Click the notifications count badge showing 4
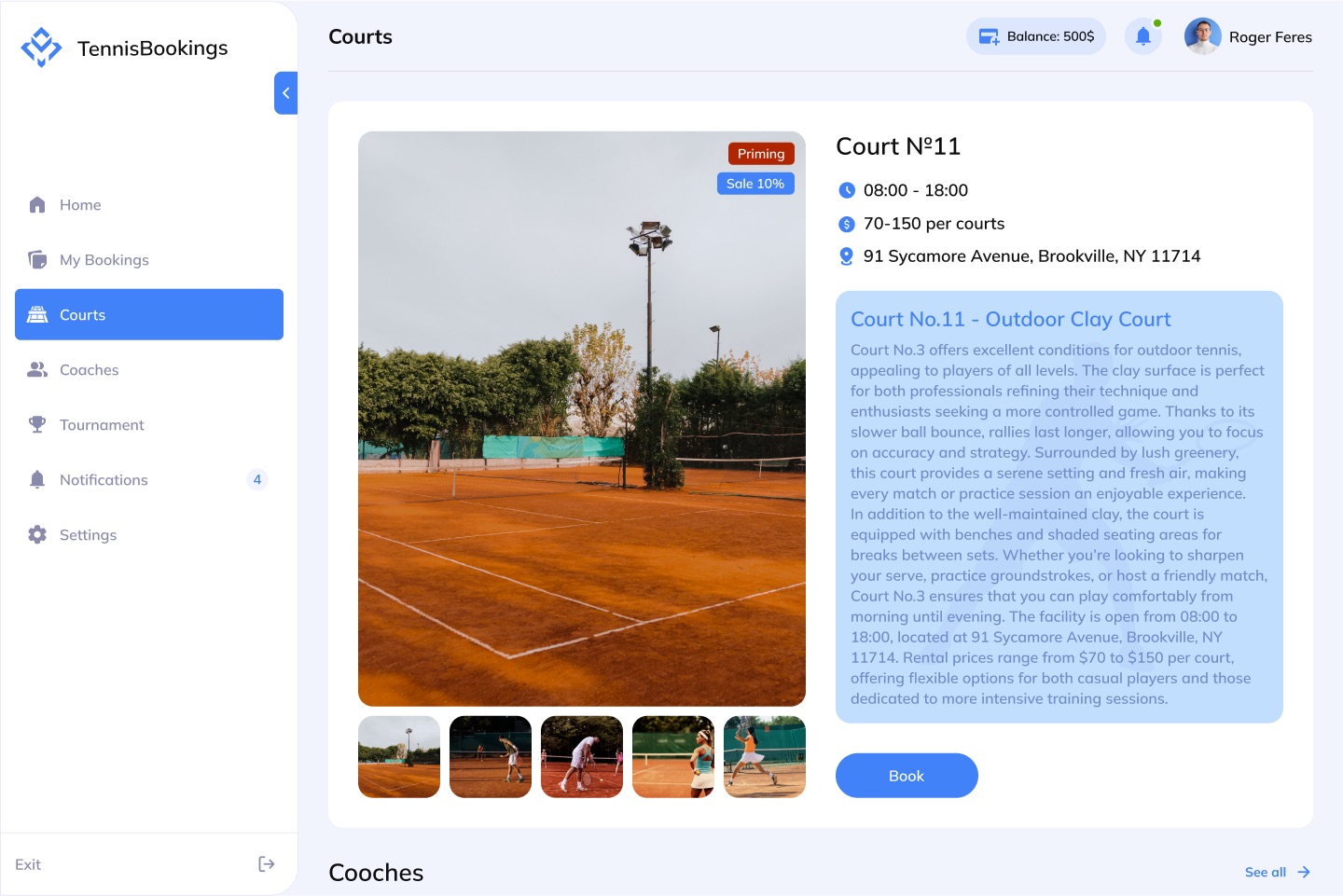The width and height of the screenshot is (1343, 896). (x=257, y=480)
